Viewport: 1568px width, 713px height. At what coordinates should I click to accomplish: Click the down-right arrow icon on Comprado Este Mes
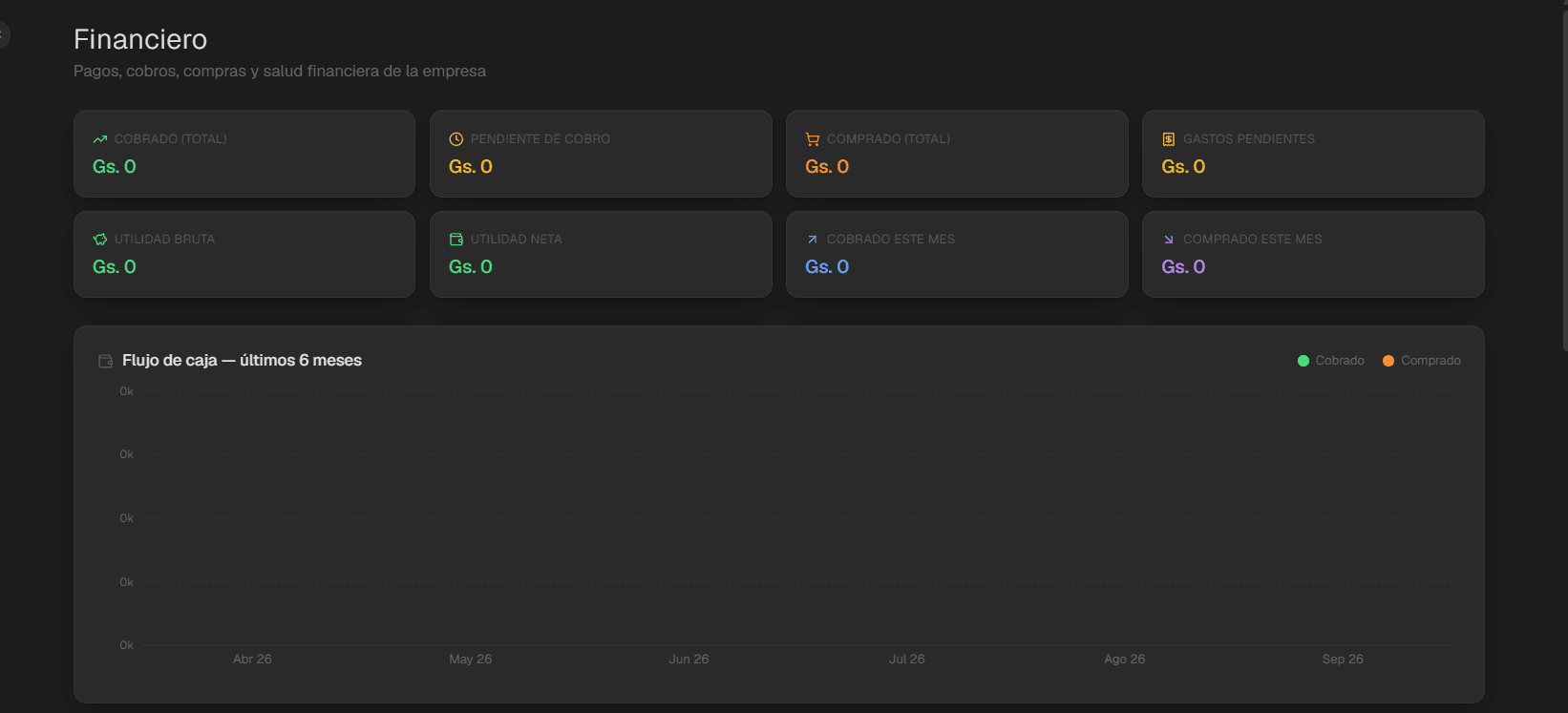(1169, 240)
